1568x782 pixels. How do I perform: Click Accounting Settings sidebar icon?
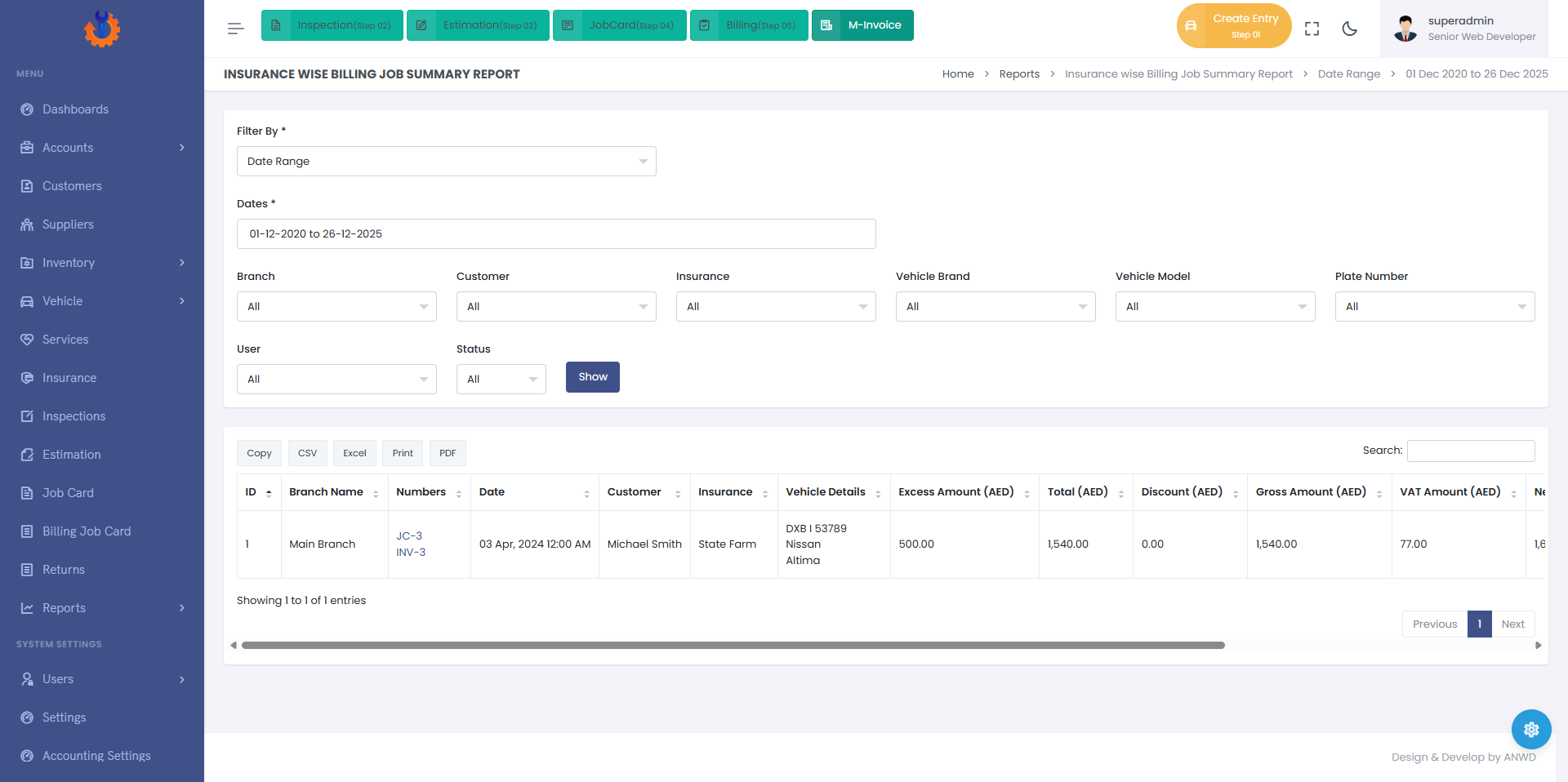point(27,756)
